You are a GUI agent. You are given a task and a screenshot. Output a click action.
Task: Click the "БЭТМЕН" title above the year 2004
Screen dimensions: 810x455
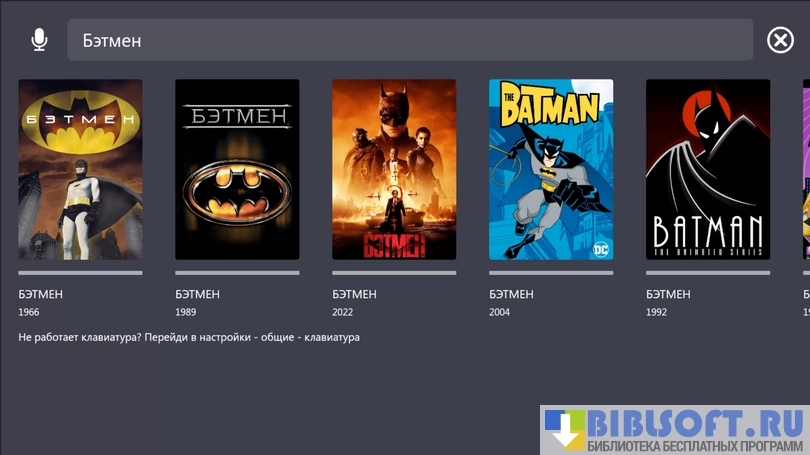[x=511, y=295]
